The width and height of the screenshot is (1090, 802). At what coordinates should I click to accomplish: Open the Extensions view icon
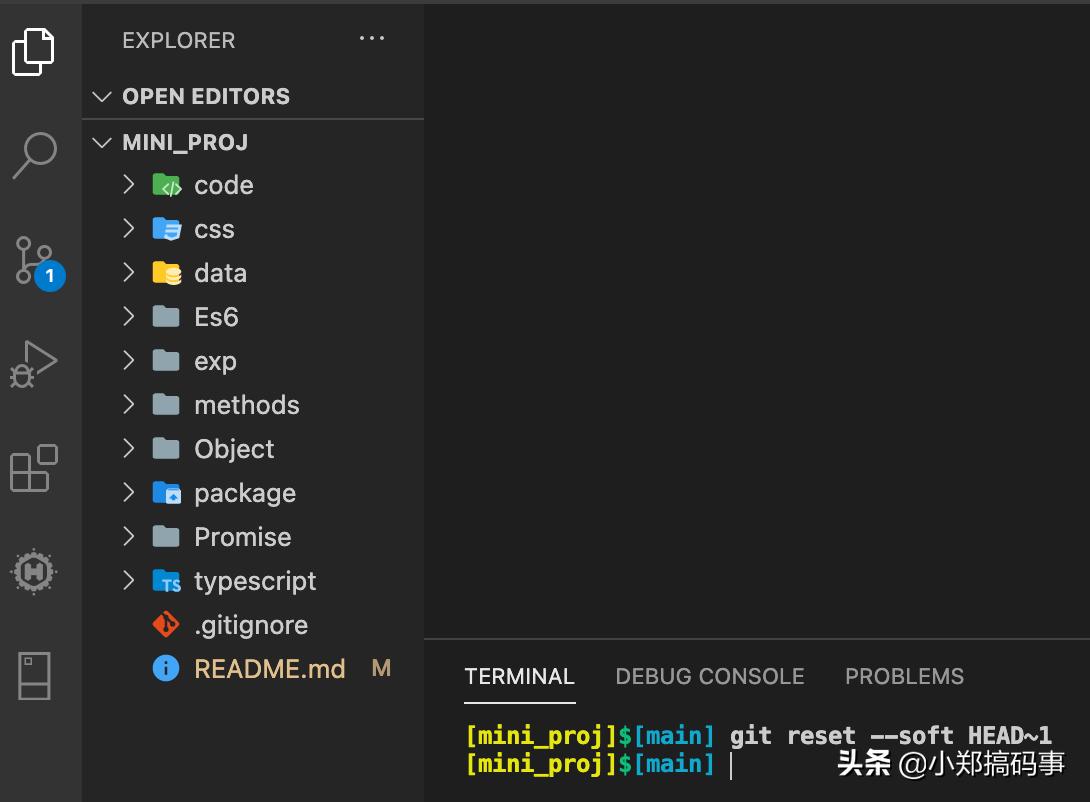tap(33, 468)
